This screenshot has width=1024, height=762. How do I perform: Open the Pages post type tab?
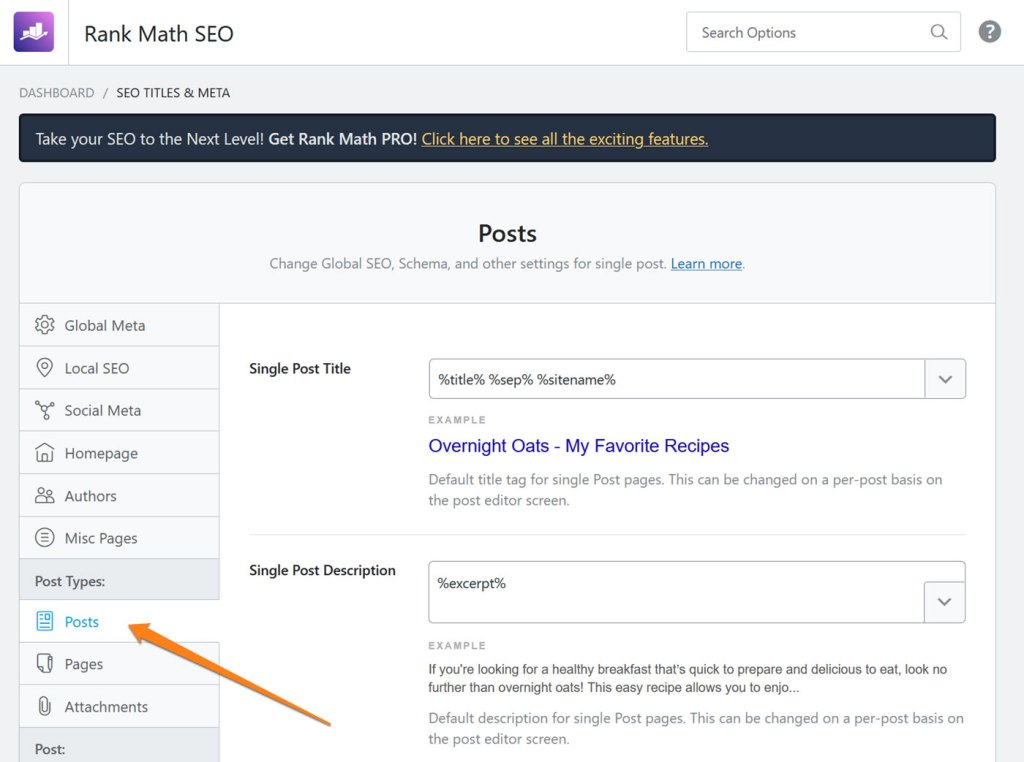pyautogui.click(x=120, y=663)
